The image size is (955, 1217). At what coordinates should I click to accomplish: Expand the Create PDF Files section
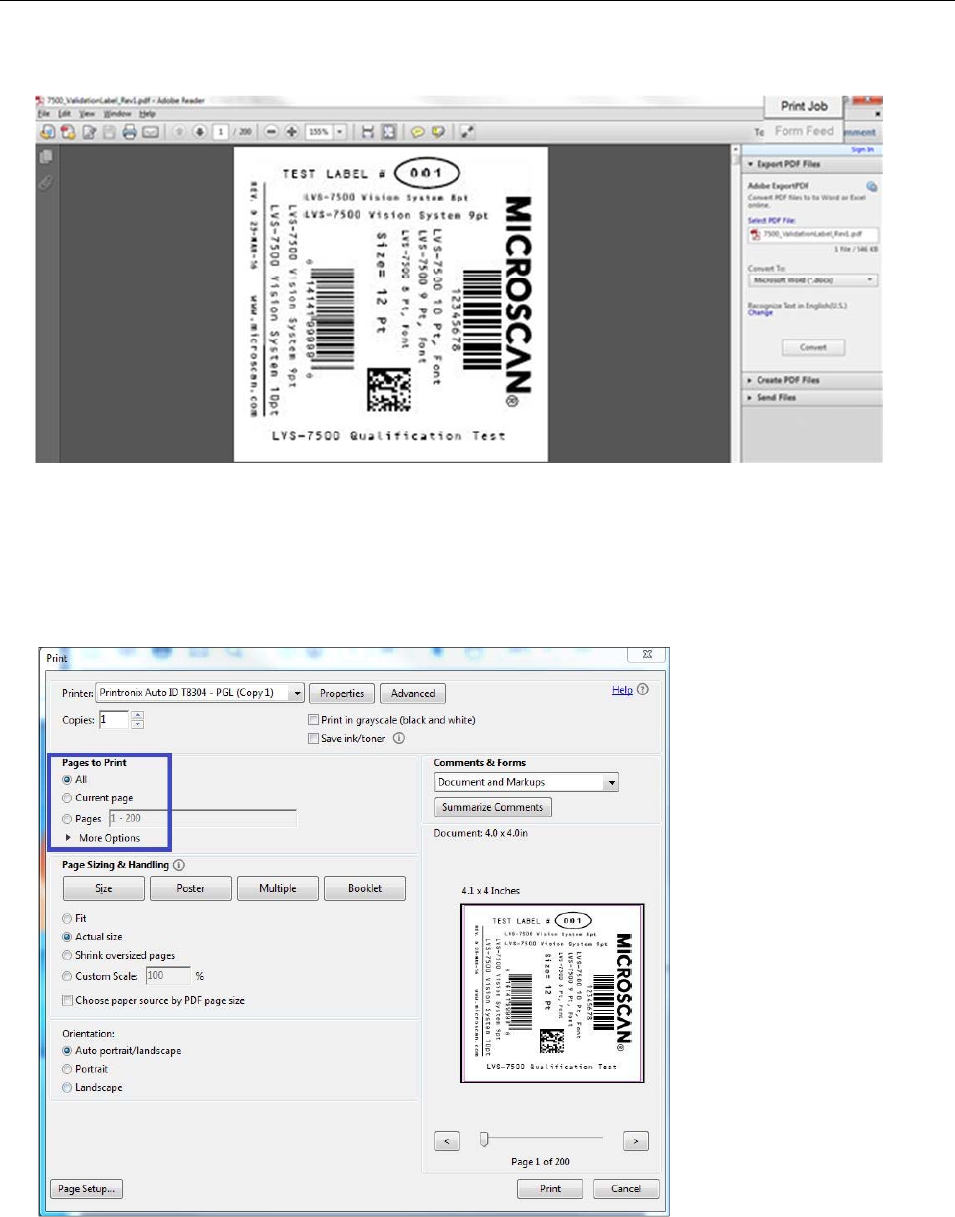click(x=810, y=381)
